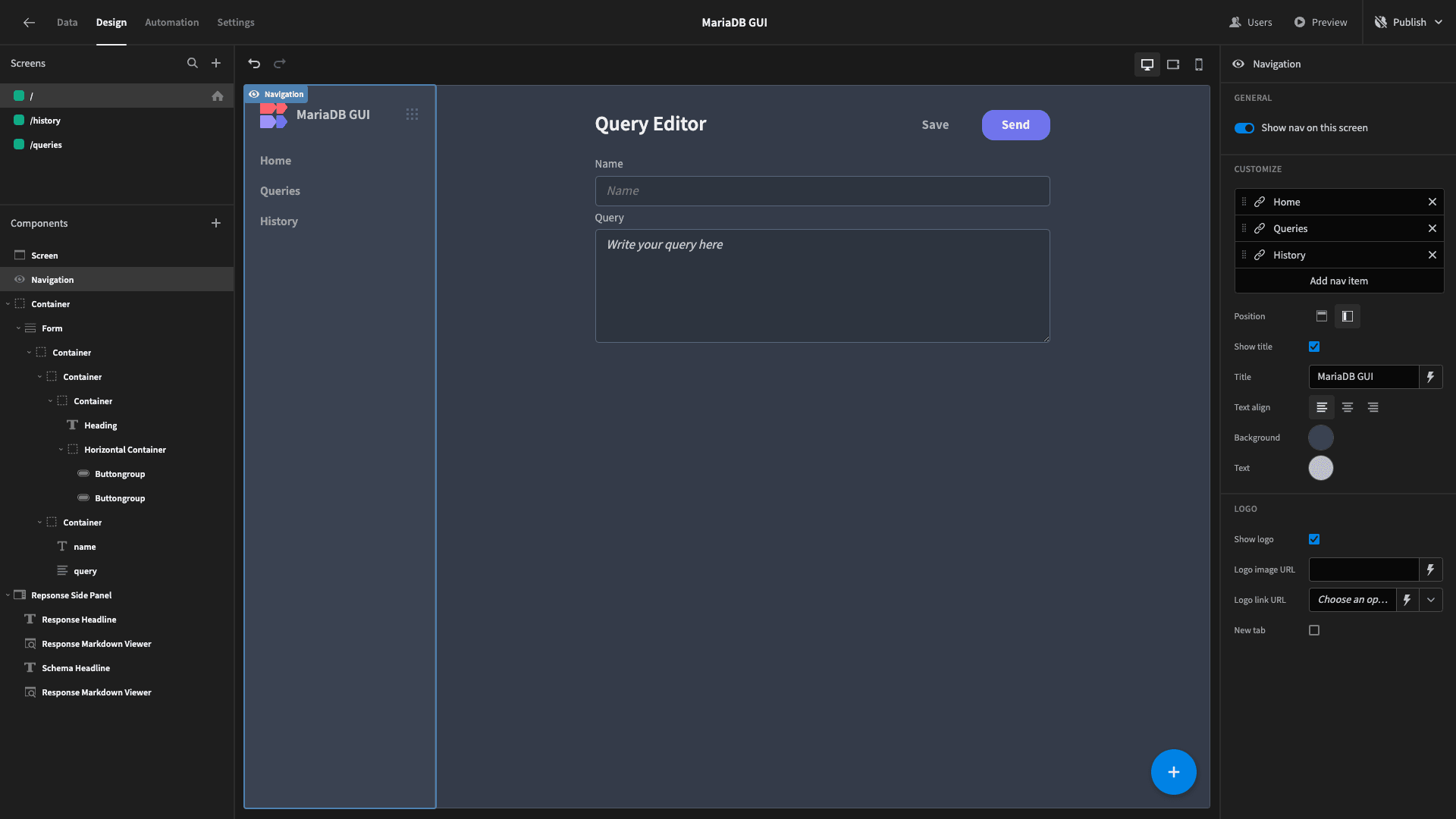Toggle Show nav on this screen
1456x819 pixels.
[1244, 128]
